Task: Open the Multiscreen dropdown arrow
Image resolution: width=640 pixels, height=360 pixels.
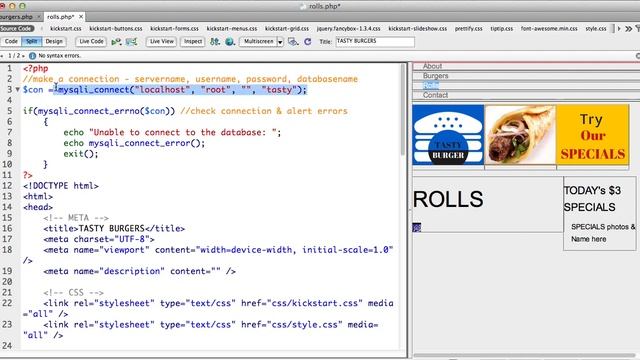Action: coord(280,42)
